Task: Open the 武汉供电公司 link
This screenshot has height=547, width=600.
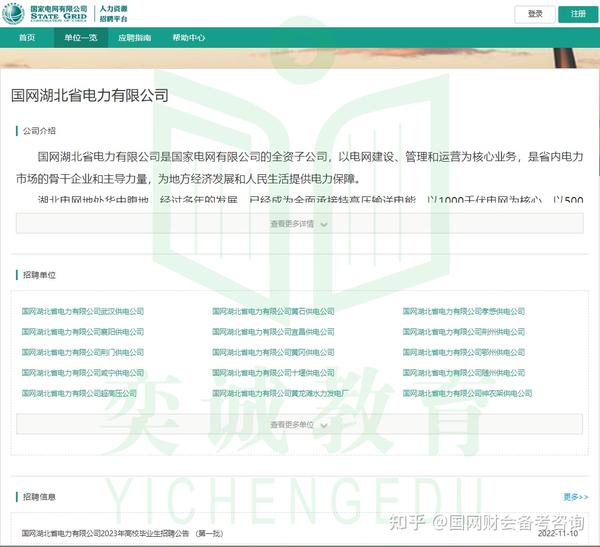Action: tap(83, 311)
